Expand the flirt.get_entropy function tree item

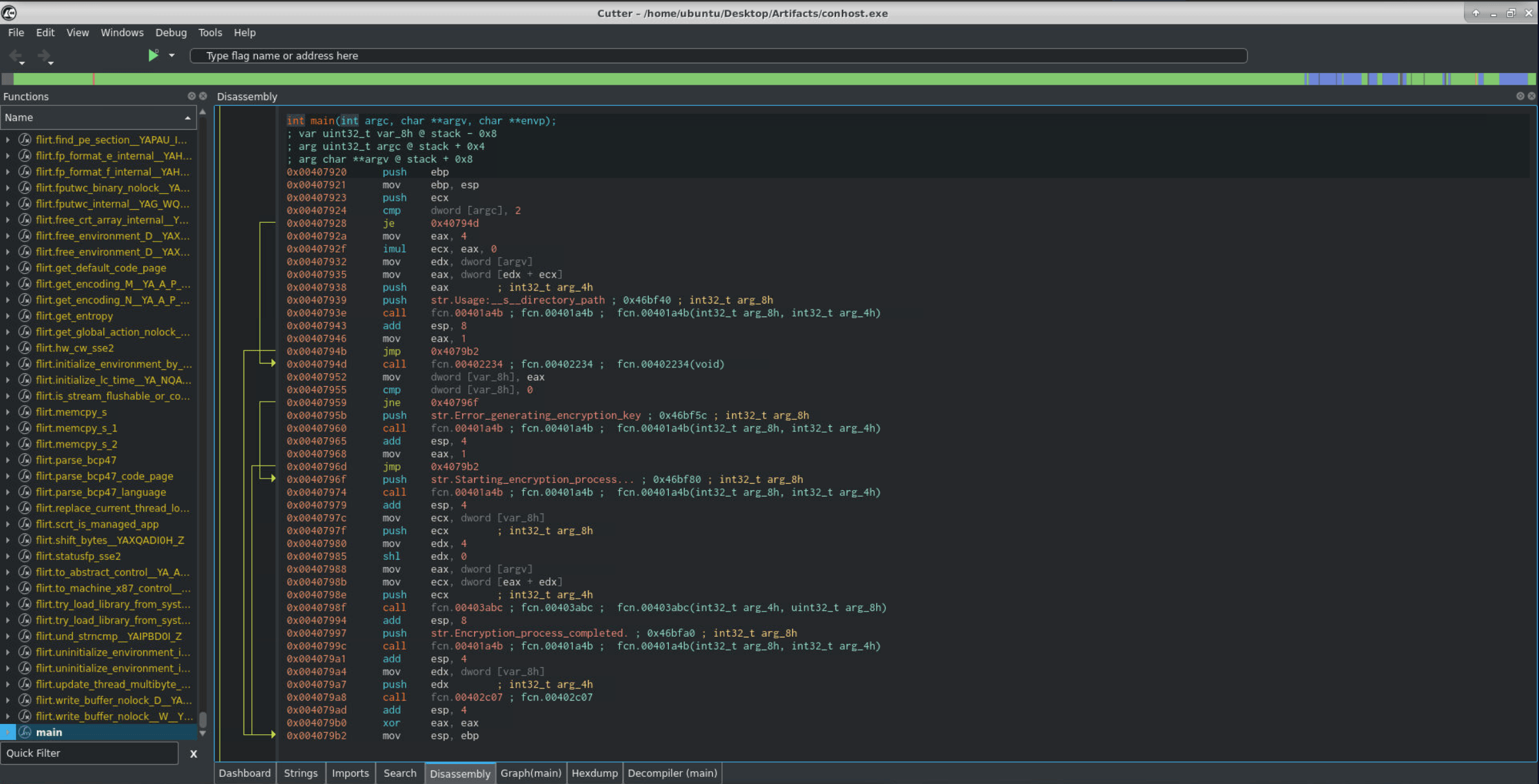click(8, 316)
